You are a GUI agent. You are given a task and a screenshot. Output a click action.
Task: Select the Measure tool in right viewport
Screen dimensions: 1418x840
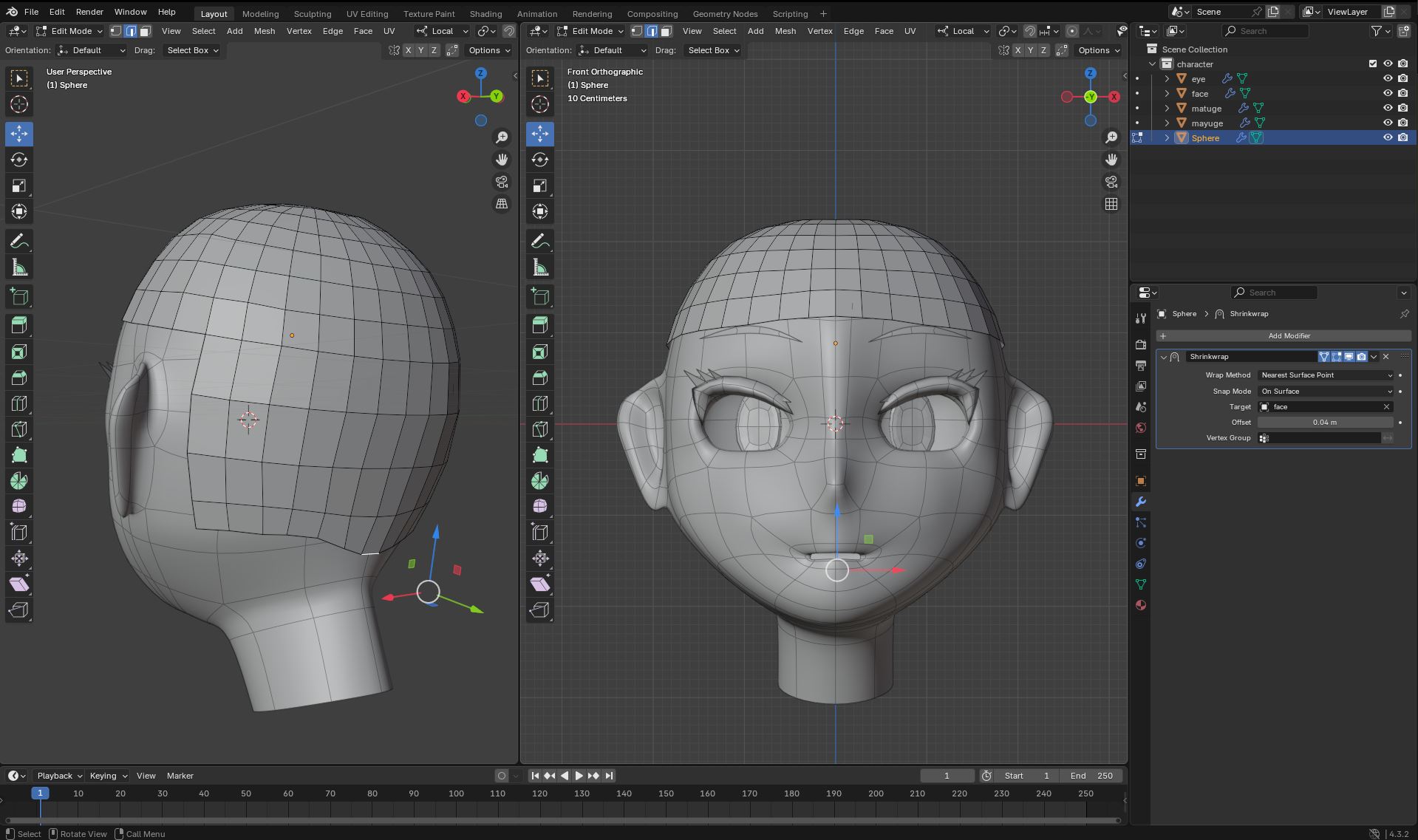[x=540, y=267]
